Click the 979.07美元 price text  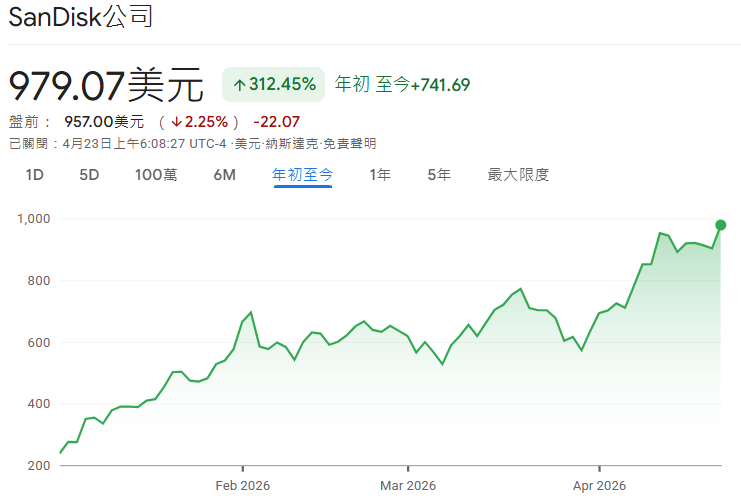106,86
